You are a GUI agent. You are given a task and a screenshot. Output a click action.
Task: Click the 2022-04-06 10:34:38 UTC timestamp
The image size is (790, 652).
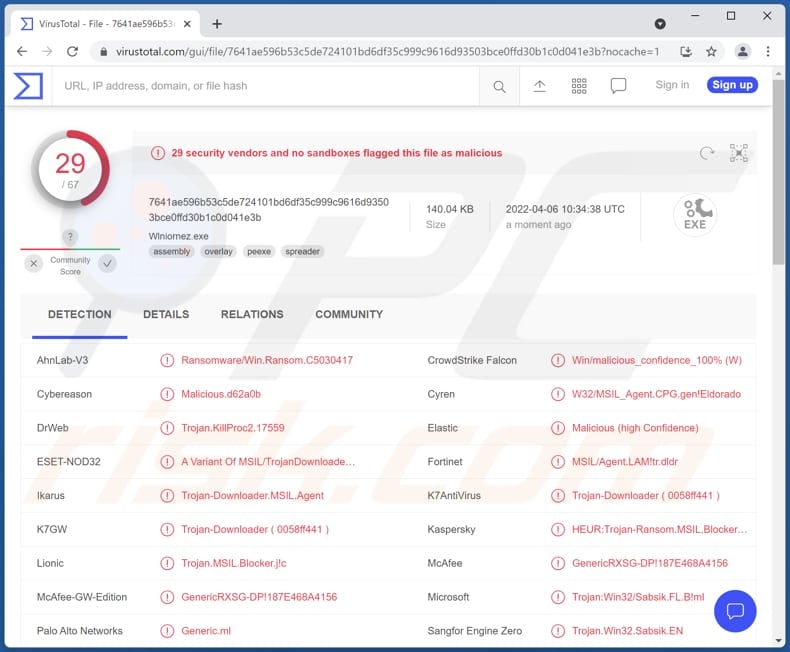pos(565,209)
